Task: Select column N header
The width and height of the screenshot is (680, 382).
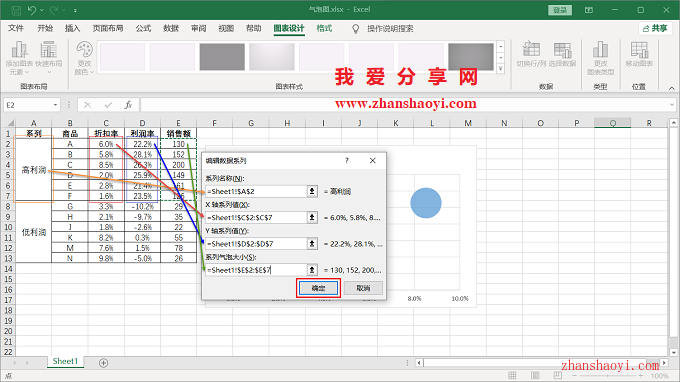Action: 504,123
